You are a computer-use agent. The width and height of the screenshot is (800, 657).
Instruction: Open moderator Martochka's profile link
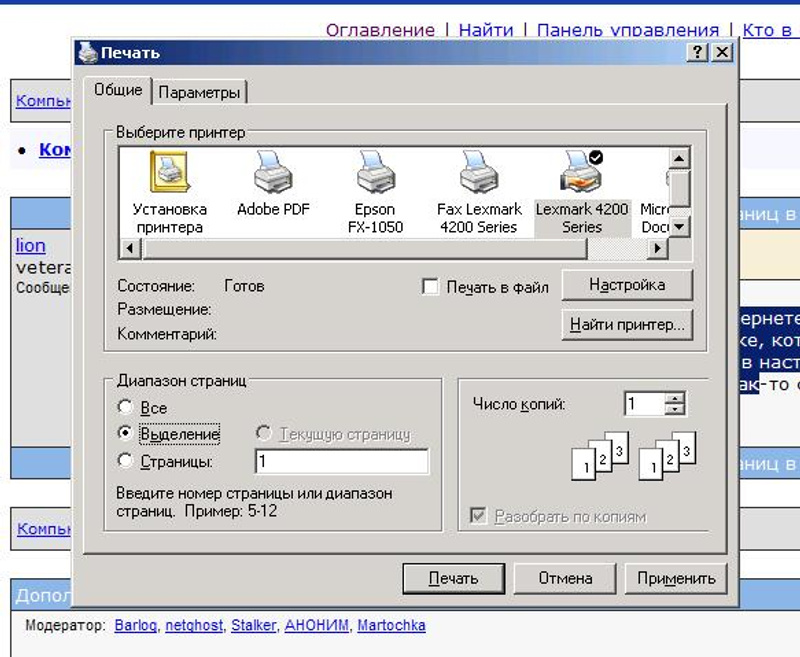[391, 625]
